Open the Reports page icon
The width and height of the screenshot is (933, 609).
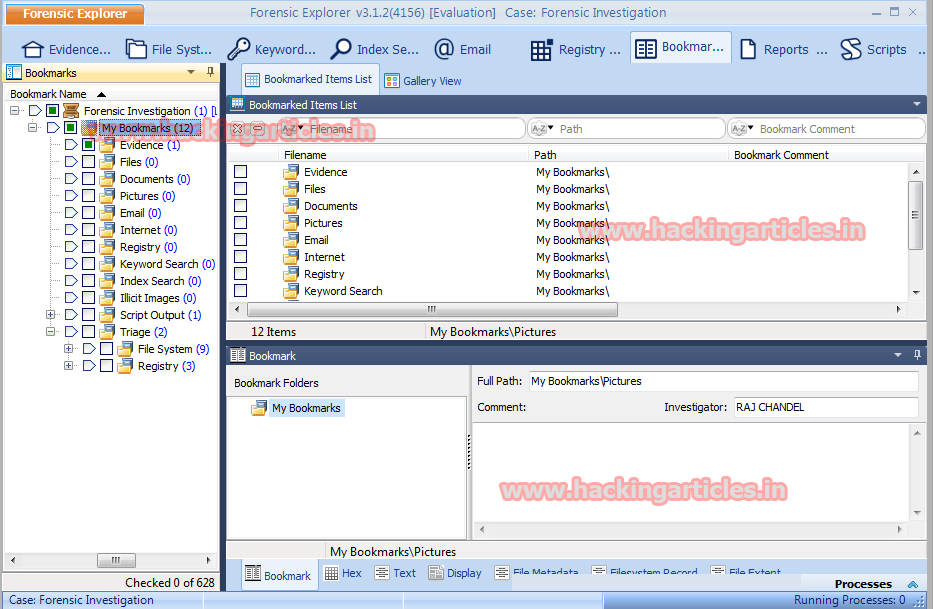click(748, 49)
